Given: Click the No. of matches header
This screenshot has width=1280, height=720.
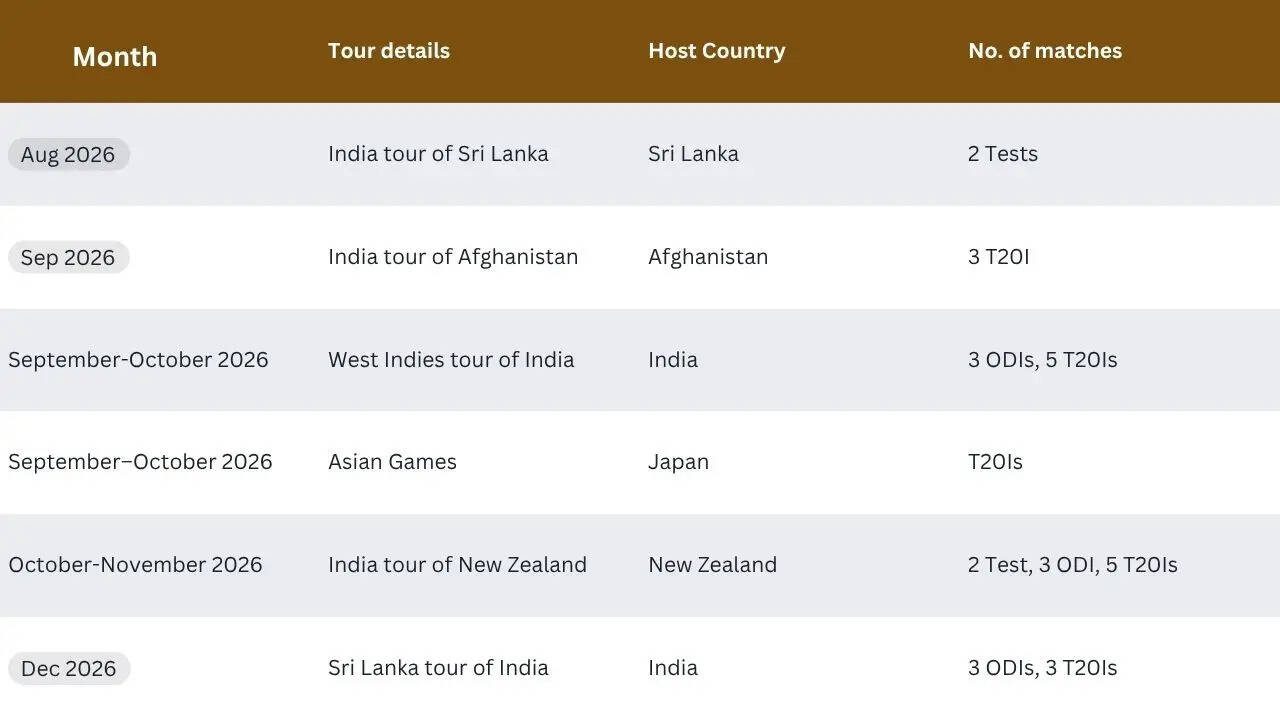Looking at the screenshot, I should (x=1045, y=51).
